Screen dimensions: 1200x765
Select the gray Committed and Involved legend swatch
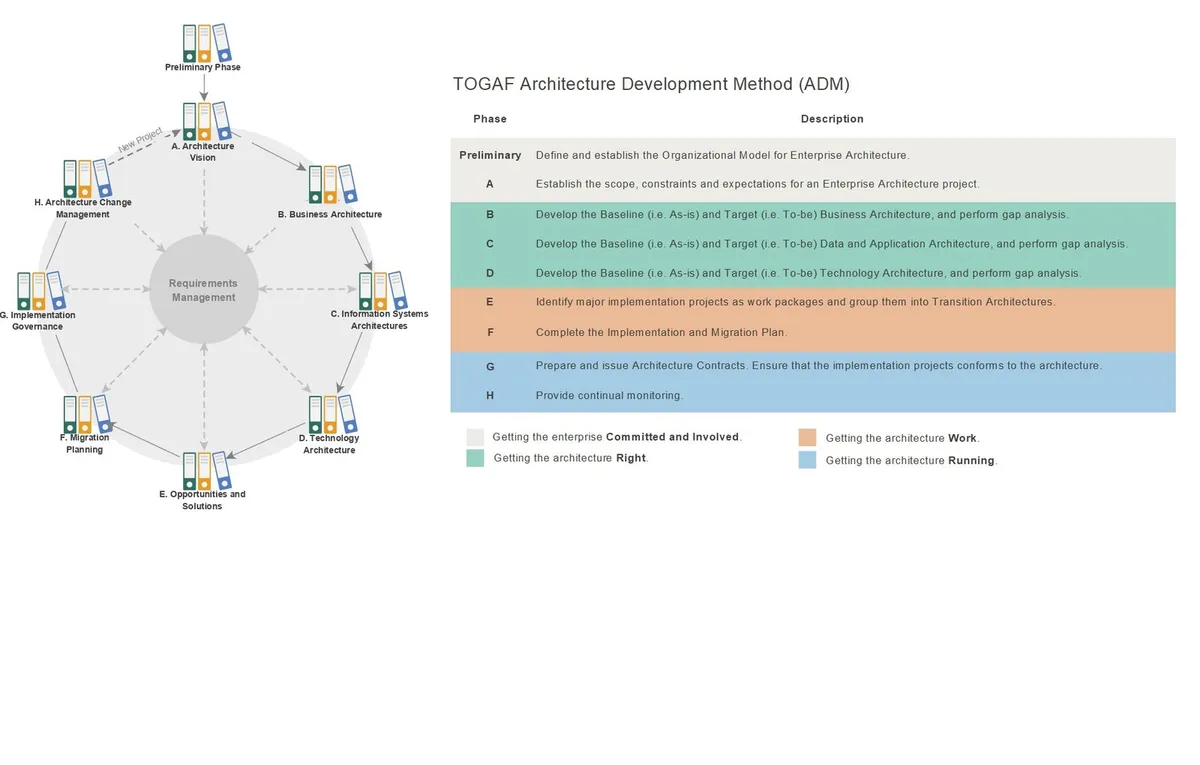(475, 437)
